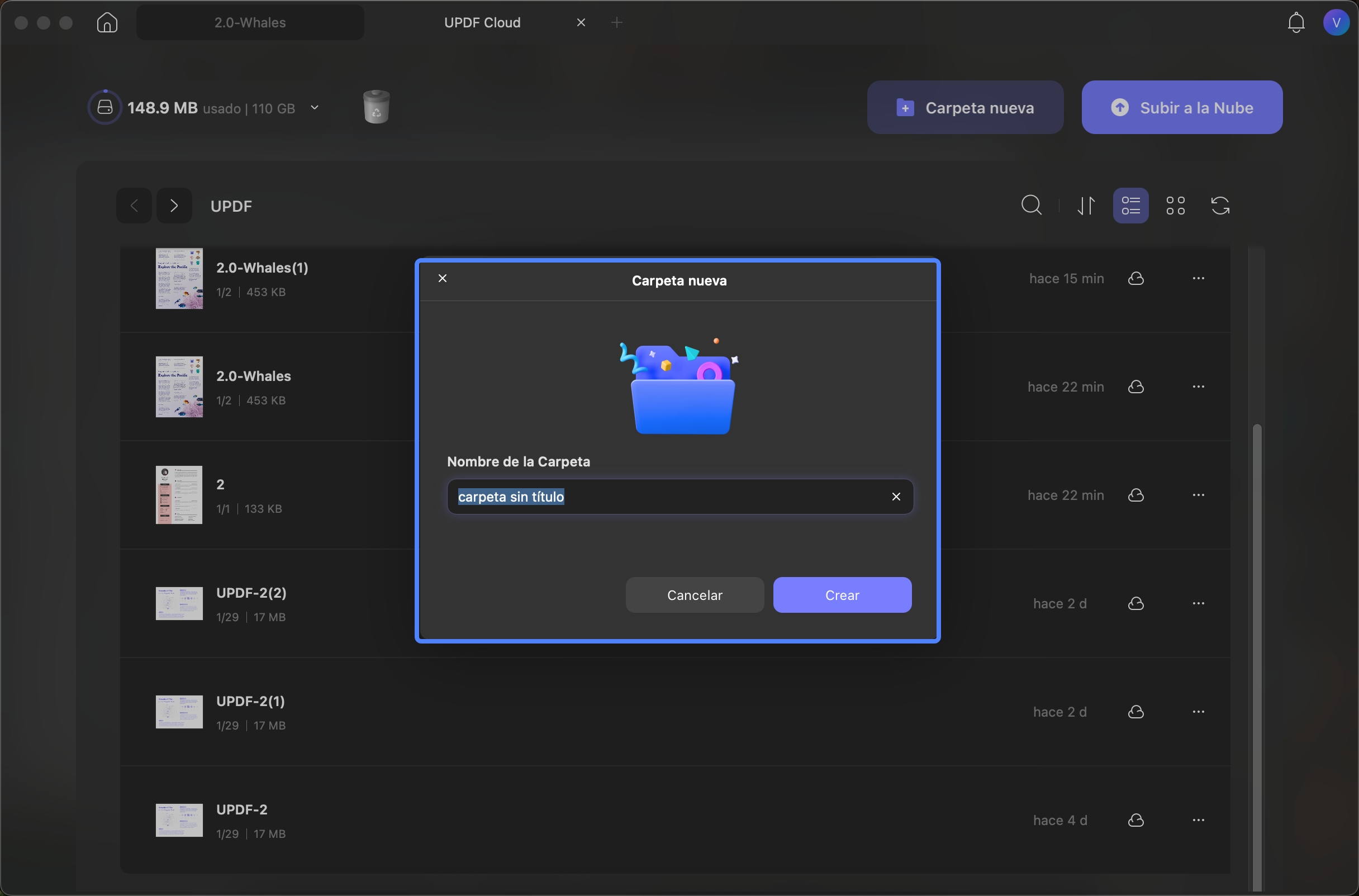This screenshot has height=896, width=1359.
Task: Open more options for UPDF-2(2)
Action: tap(1199, 603)
